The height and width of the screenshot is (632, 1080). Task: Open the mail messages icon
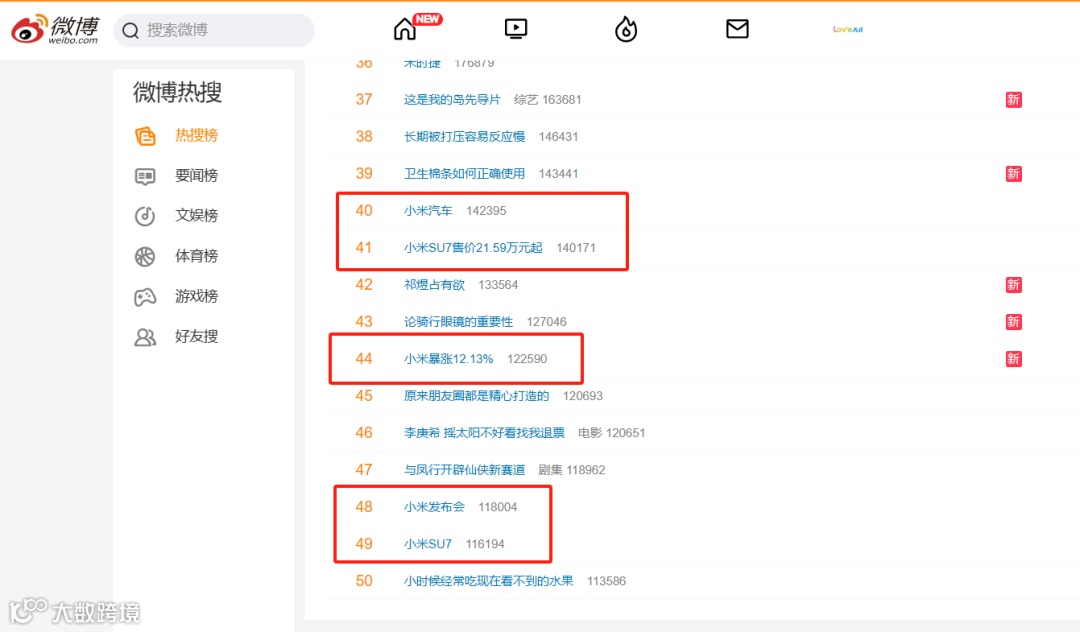click(x=737, y=29)
